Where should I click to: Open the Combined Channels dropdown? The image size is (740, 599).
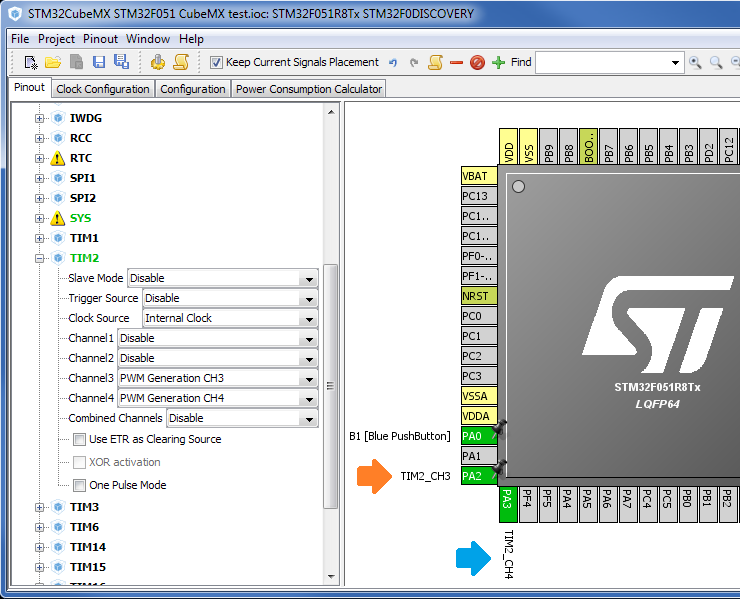click(x=242, y=419)
